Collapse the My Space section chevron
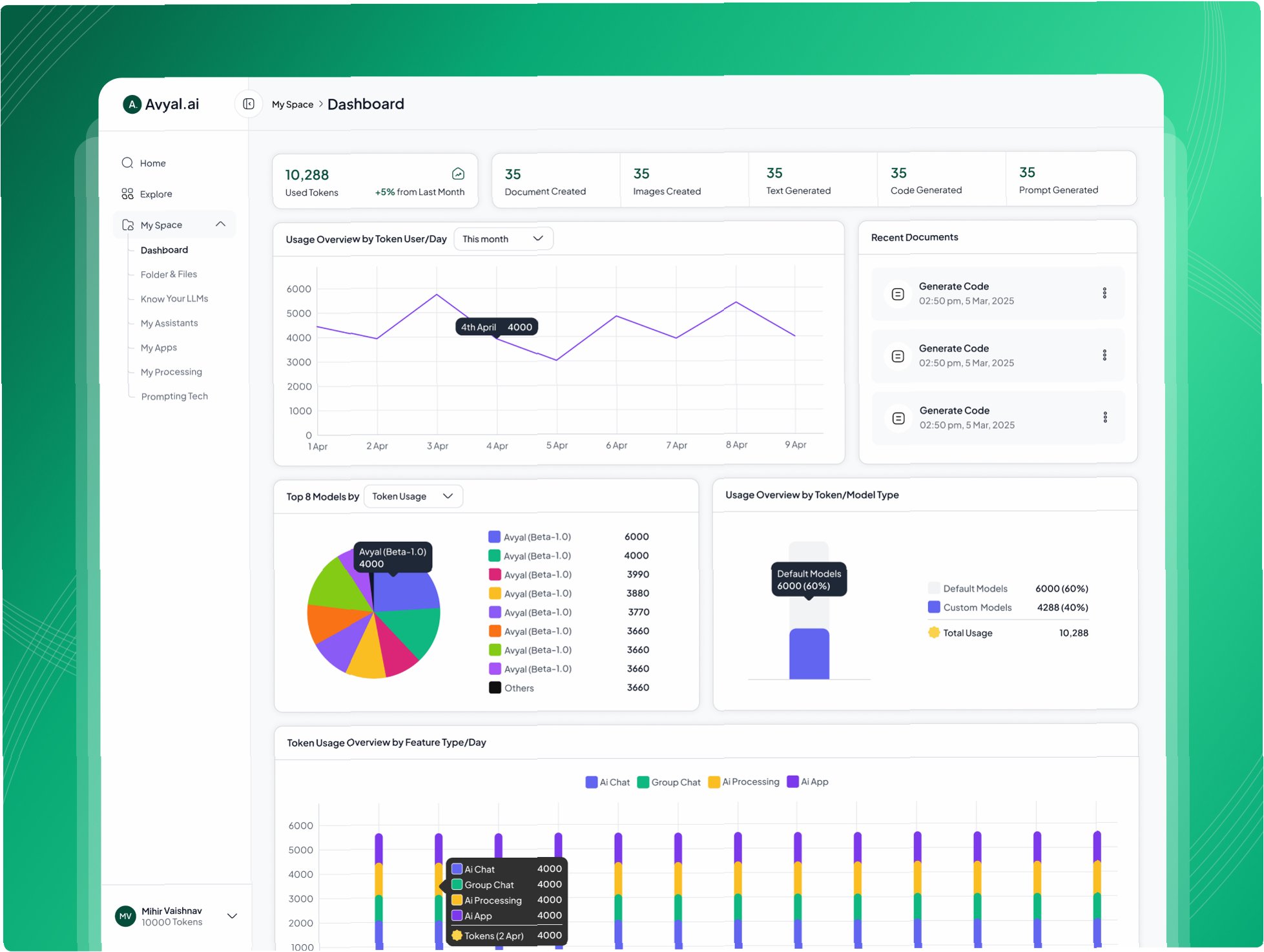The image size is (1264, 952). [220, 224]
